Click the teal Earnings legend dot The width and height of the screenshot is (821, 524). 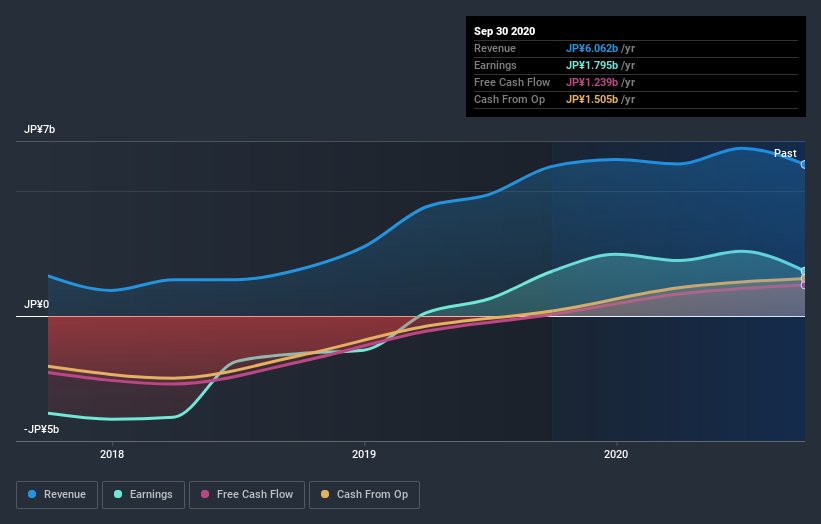[x=118, y=494]
